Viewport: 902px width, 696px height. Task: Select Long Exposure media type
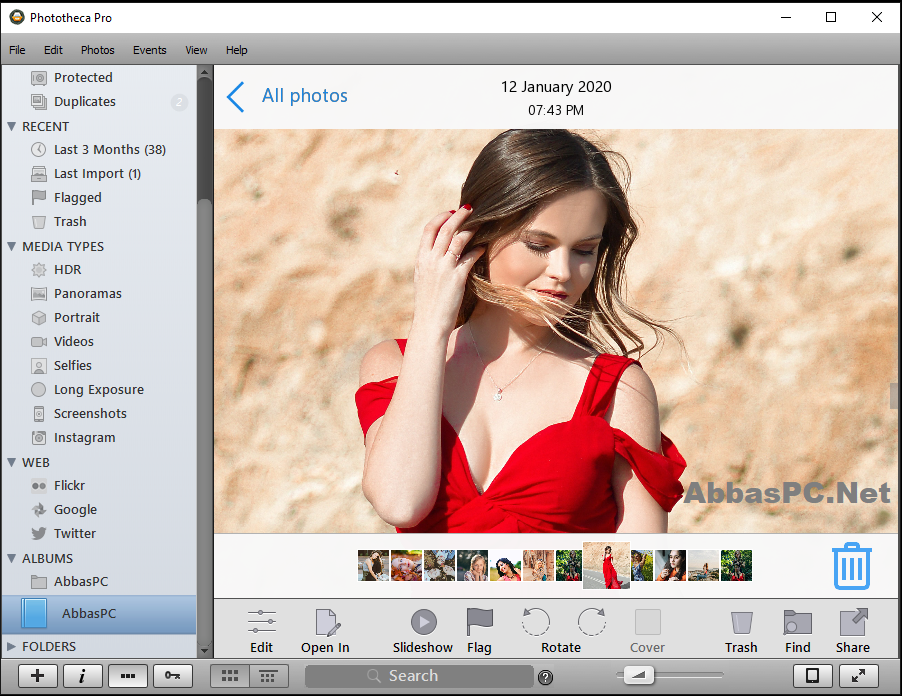point(99,390)
